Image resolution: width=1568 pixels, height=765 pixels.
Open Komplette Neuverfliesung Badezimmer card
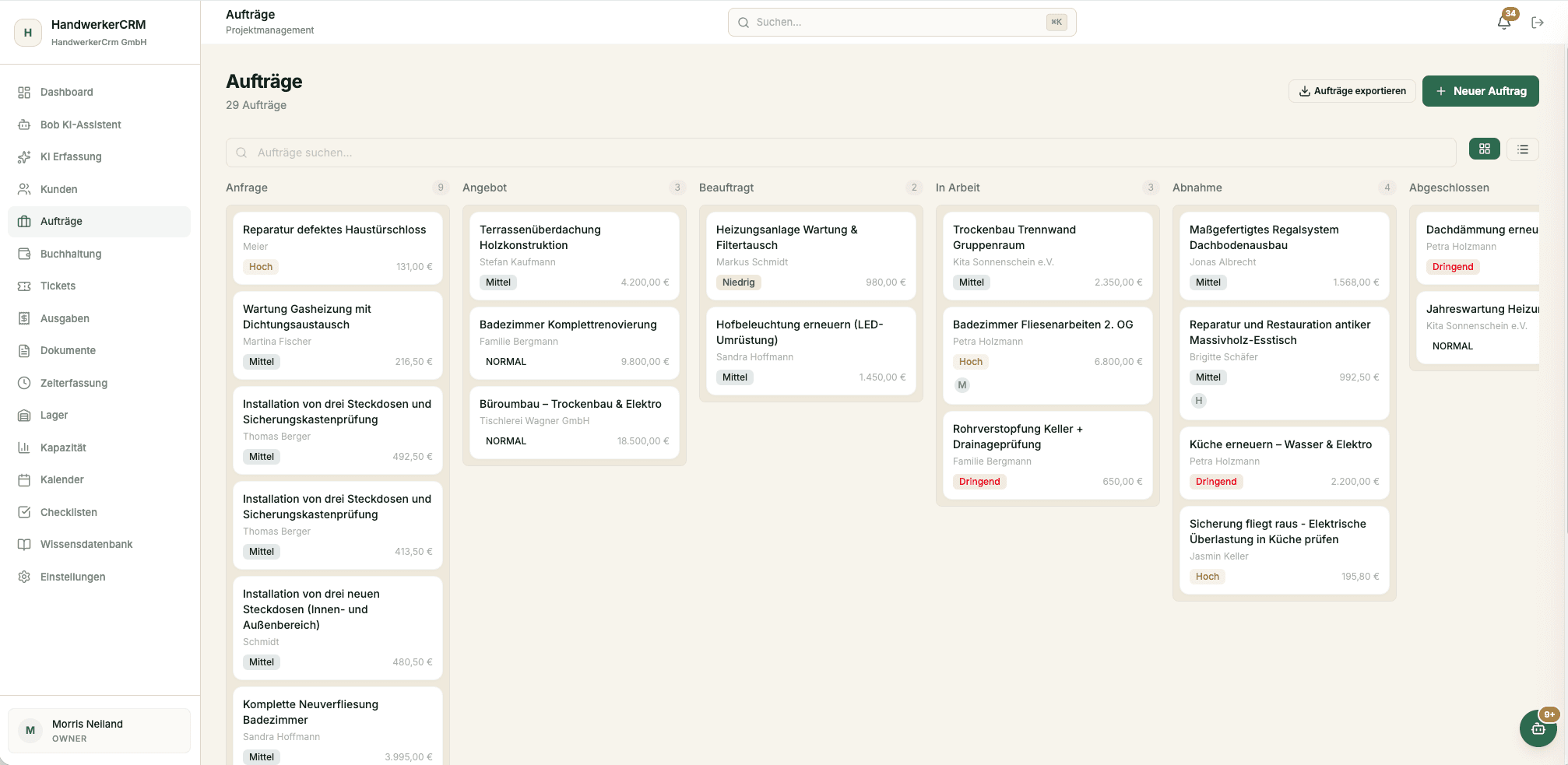338,725
